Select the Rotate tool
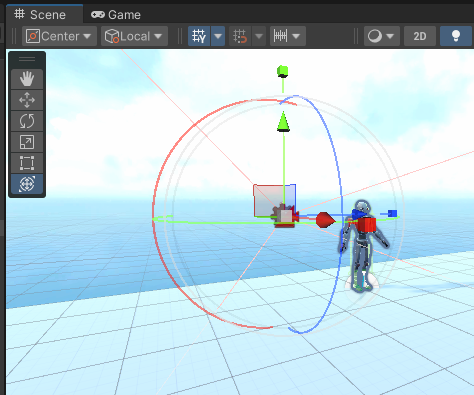This screenshot has width=474, height=395. tap(27, 121)
